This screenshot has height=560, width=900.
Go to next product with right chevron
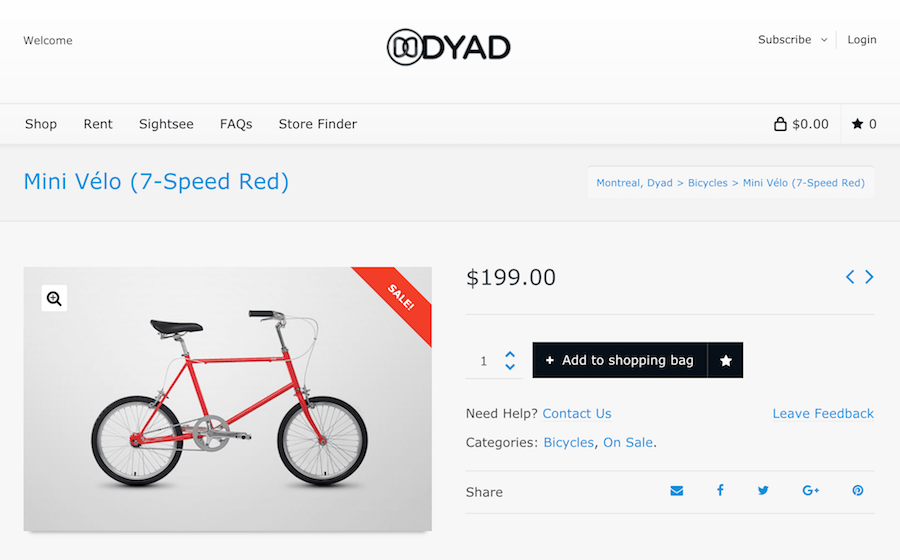coord(869,277)
